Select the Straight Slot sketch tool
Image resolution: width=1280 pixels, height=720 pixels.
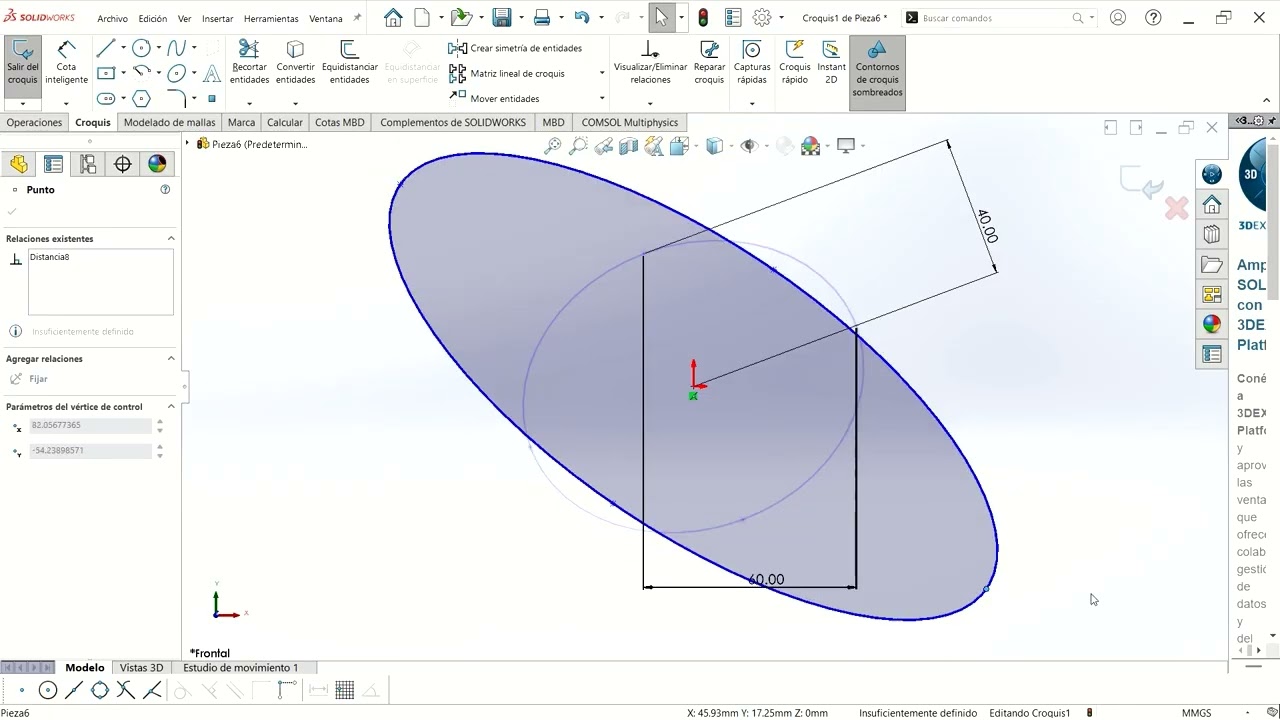105,98
